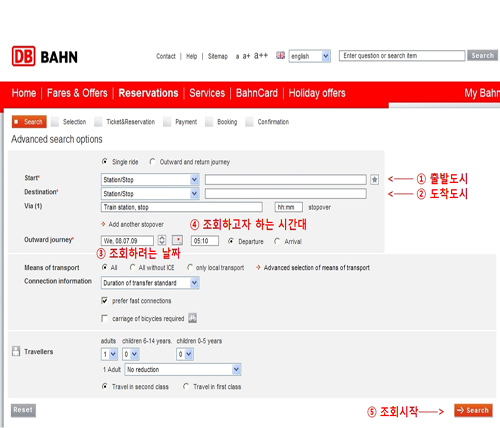The height and width of the screenshot is (428, 500).
Task: Choose Travel in first class
Action: click(186, 386)
